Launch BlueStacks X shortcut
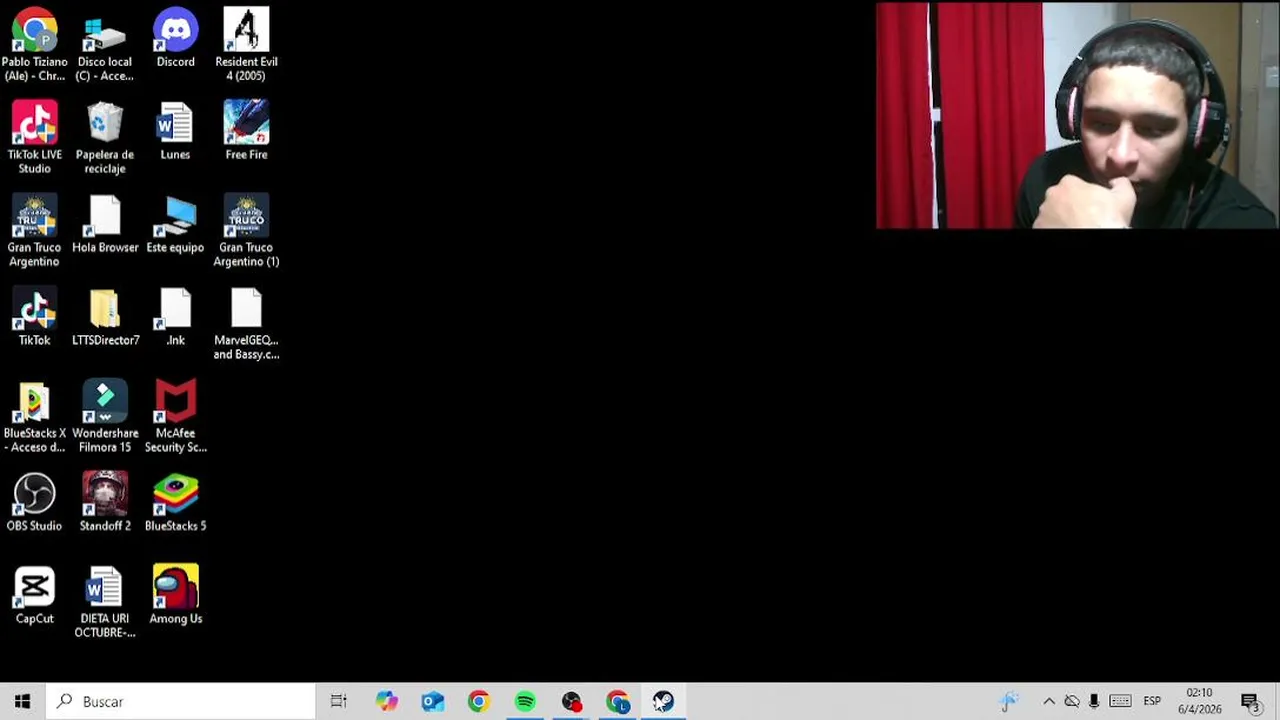Viewport: 1280px width, 720px height. (34, 417)
